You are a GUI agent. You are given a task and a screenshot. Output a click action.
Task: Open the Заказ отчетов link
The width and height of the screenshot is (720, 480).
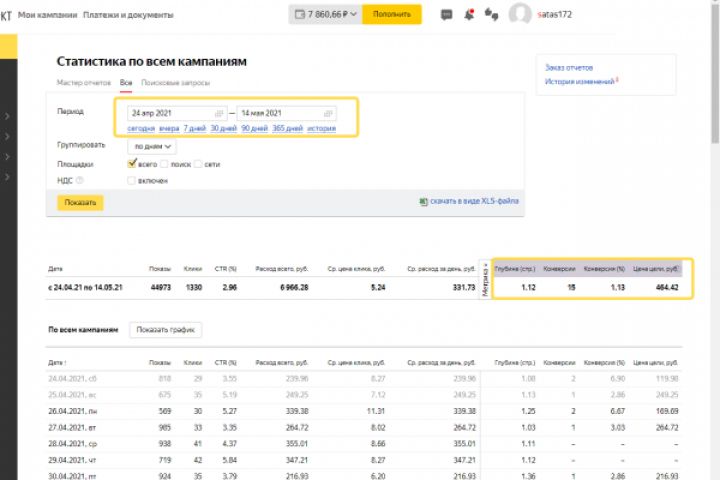[x=568, y=68]
